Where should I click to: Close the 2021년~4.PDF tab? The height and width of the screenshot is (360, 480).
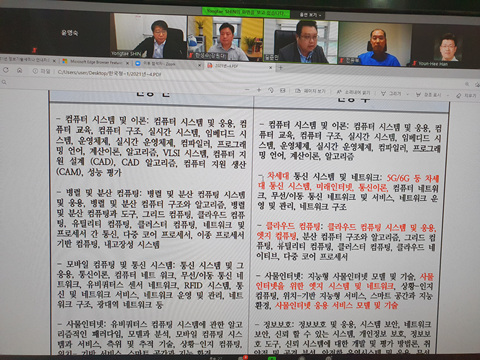270,67
